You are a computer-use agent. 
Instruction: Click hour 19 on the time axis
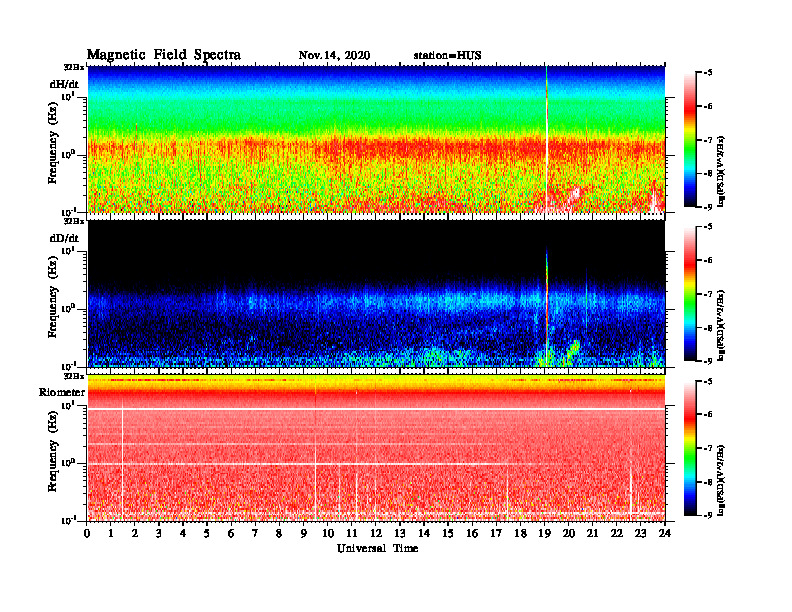[544, 533]
